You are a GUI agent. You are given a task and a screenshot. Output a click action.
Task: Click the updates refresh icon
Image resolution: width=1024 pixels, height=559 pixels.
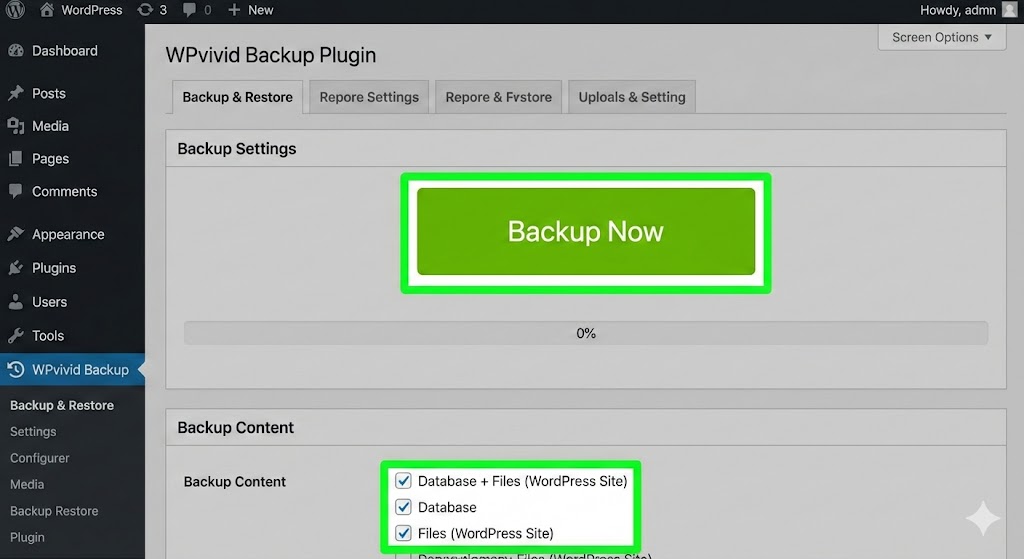coord(145,10)
